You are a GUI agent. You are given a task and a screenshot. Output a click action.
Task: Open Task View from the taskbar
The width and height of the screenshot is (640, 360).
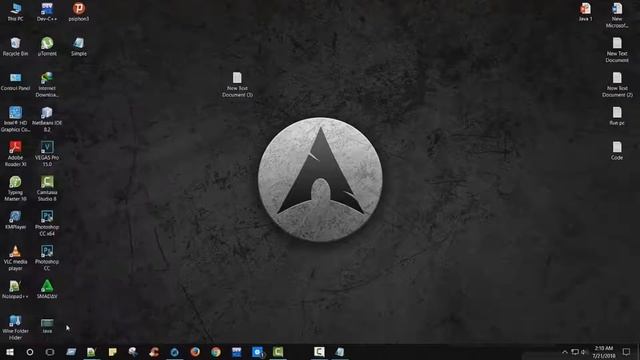coord(50,352)
